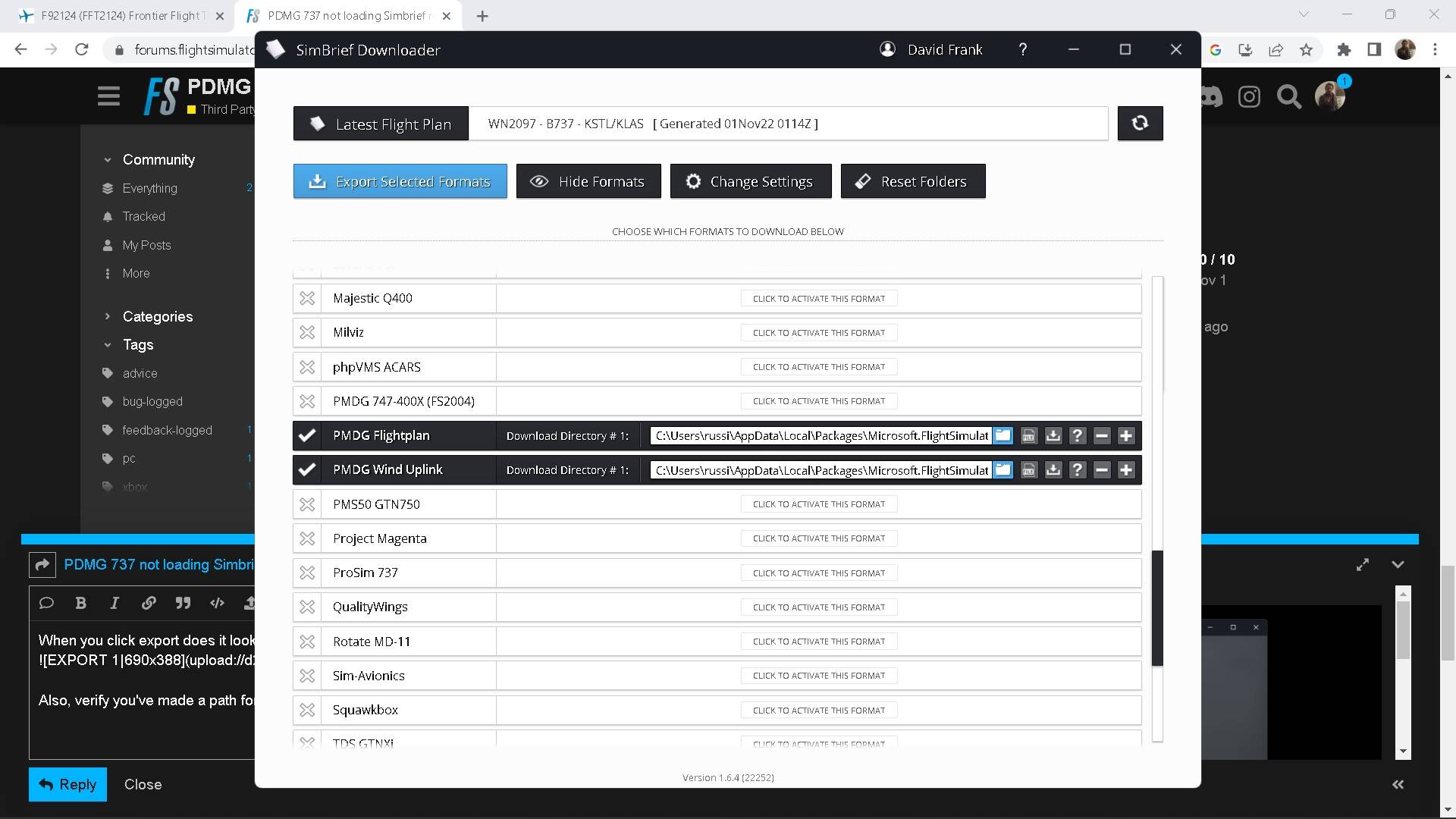1456x819 pixels.
Task: Toggle bold in reply editor
Action: point(80,603)
